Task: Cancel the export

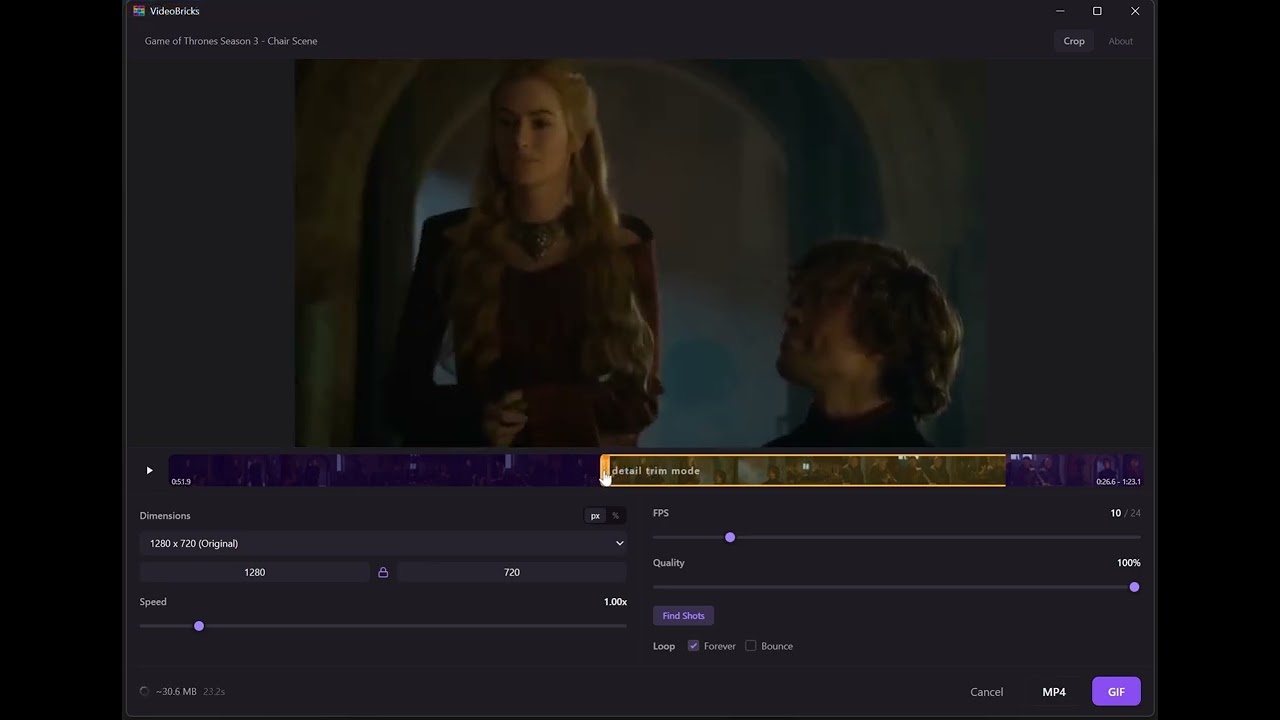Action: point(986,692)
